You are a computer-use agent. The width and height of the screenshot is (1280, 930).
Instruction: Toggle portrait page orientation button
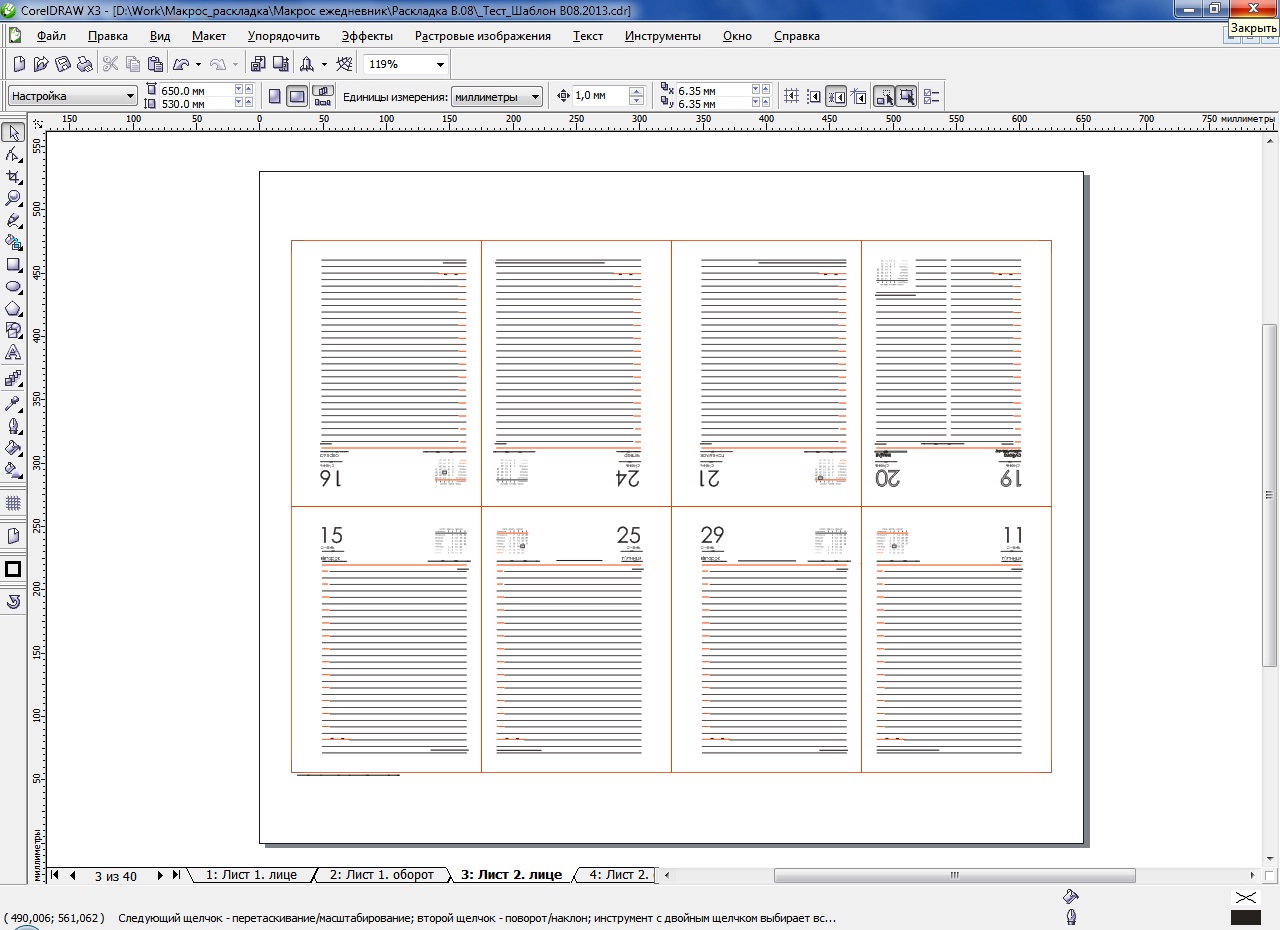pyautogui.click(x=275, y=96)
